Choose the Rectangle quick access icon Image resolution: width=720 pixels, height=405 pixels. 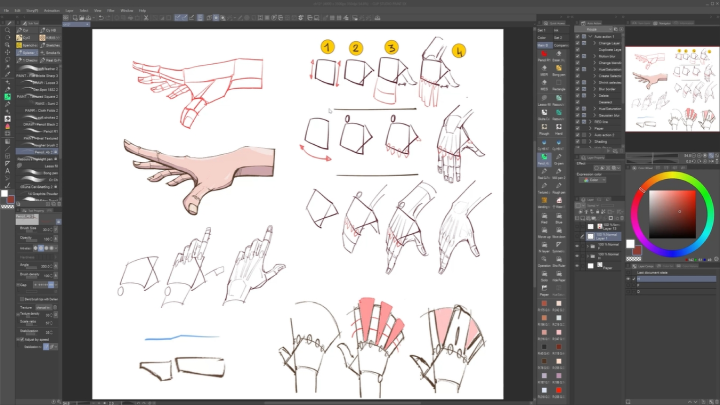[559, 84]
